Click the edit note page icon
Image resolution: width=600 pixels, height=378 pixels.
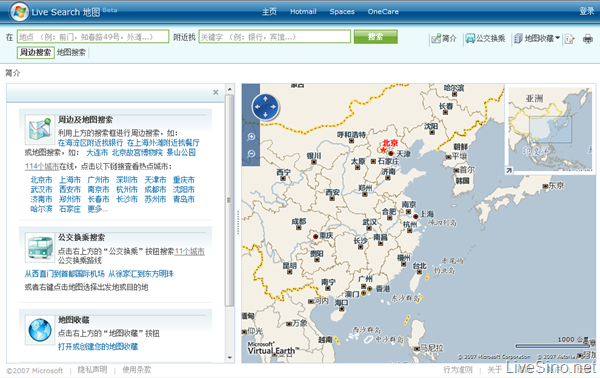(569, 39)
